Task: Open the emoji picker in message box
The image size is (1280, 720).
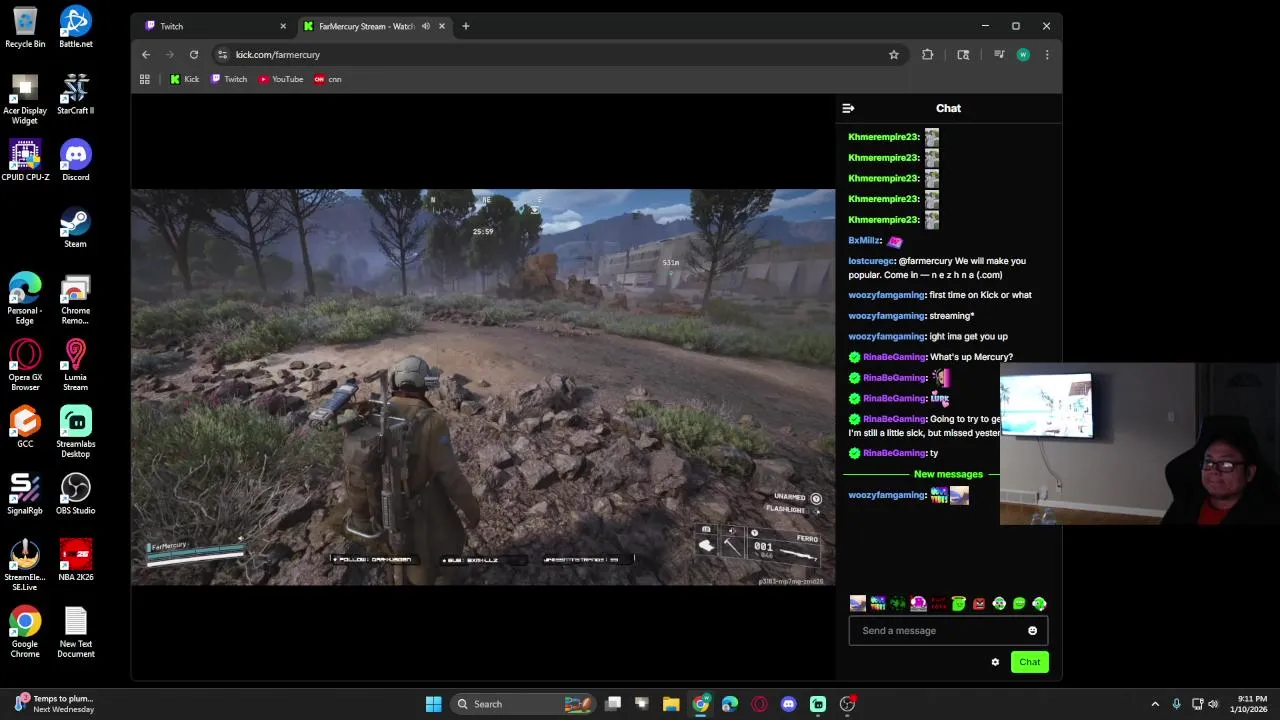Action: tap(1032, 631)
